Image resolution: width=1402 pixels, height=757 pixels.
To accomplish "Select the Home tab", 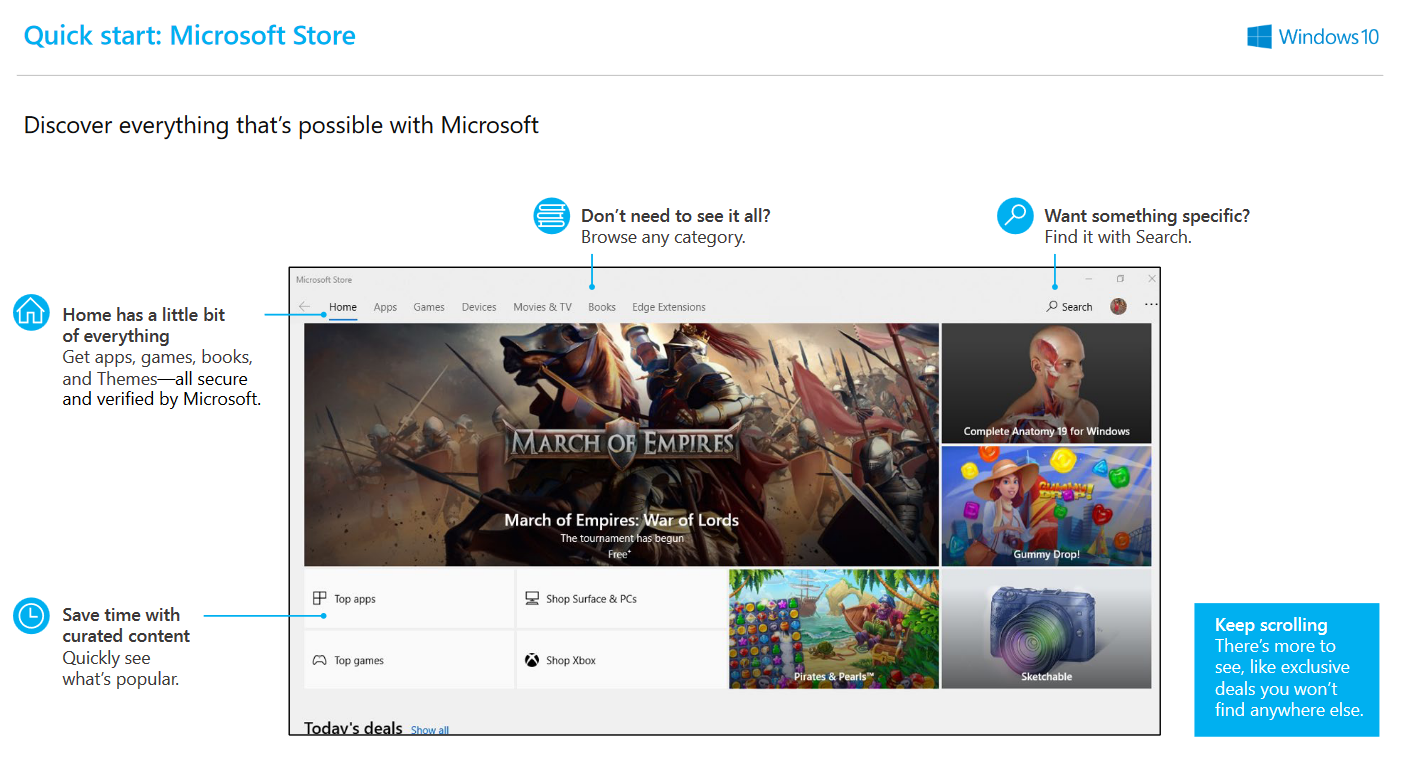I will point(343,307).
